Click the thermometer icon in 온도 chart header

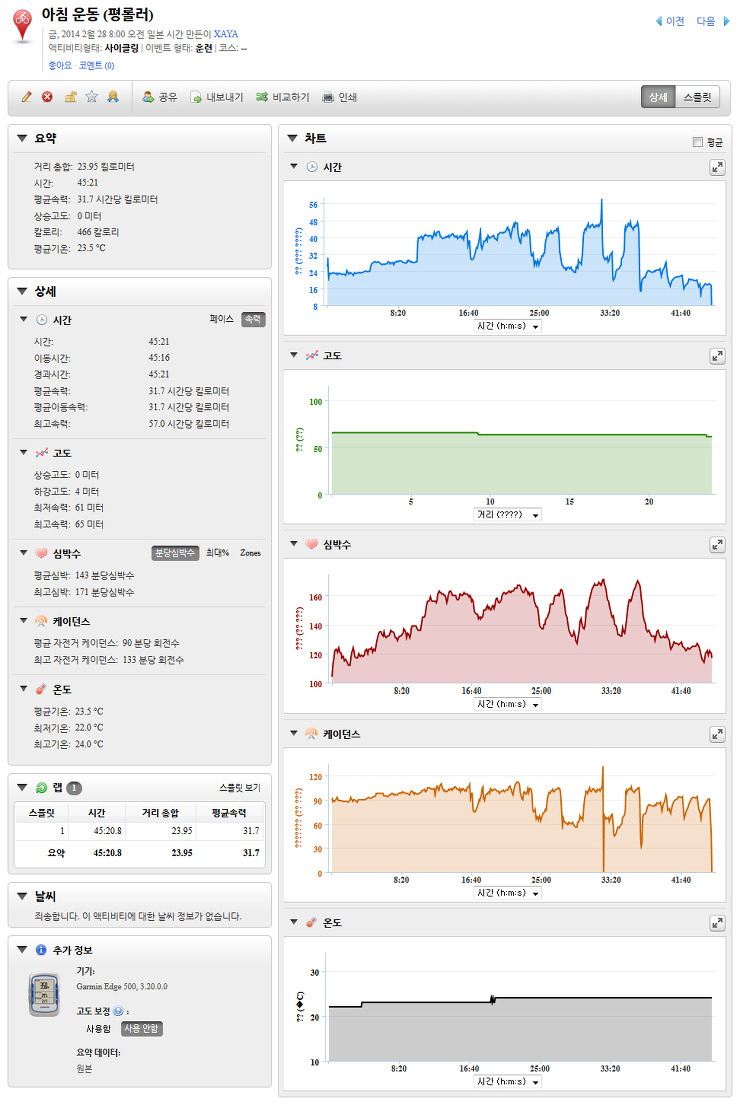pyautogui.click(x=312, y=922)
